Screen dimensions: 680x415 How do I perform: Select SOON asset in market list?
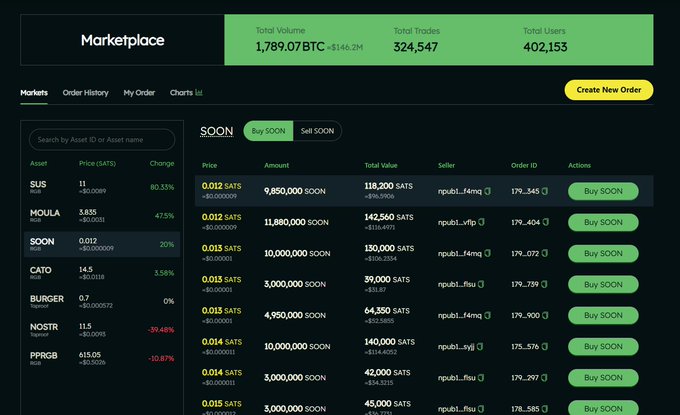tap(102, 244)
